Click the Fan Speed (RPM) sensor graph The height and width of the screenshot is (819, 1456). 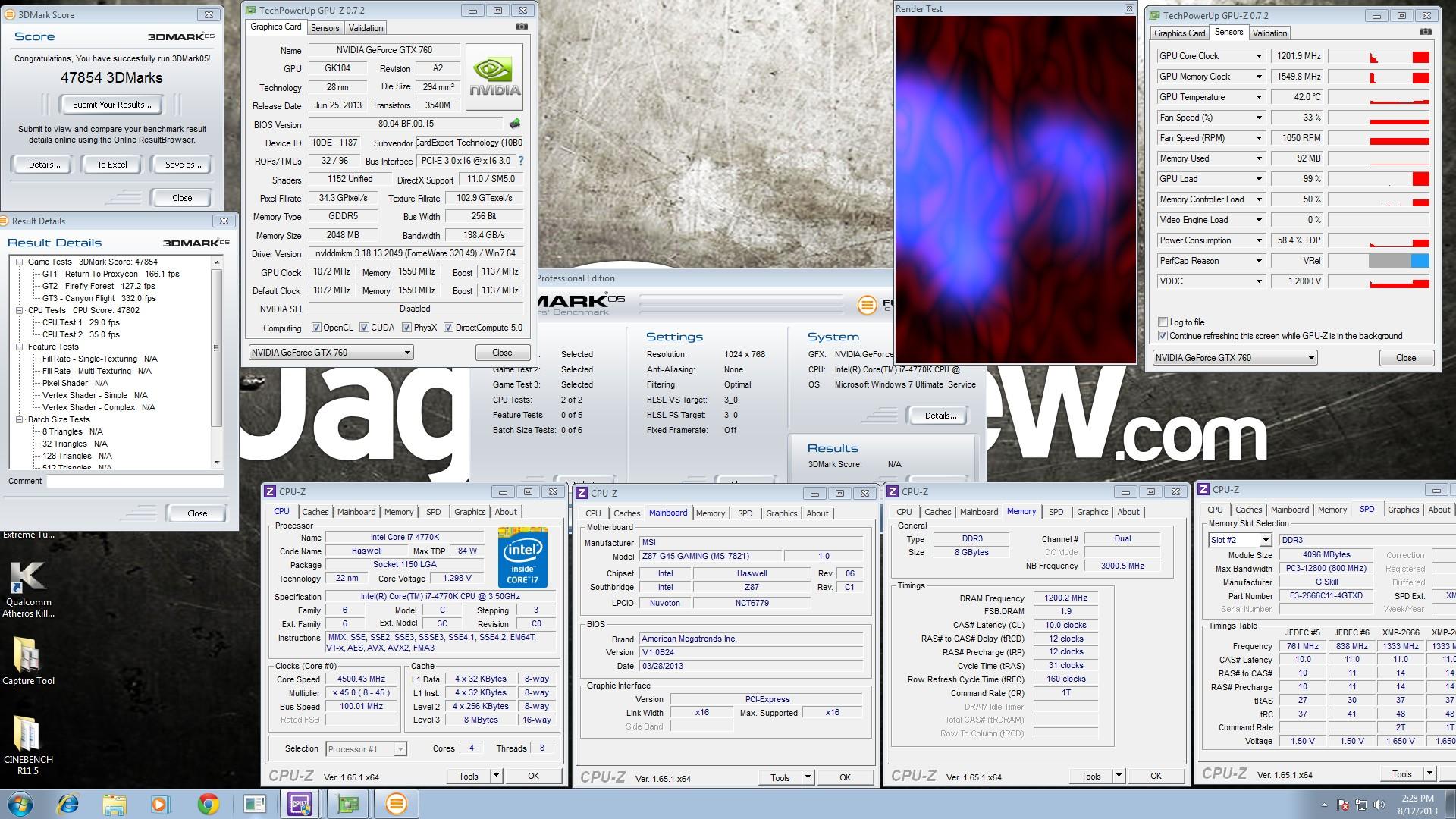tap(1379, 138)
